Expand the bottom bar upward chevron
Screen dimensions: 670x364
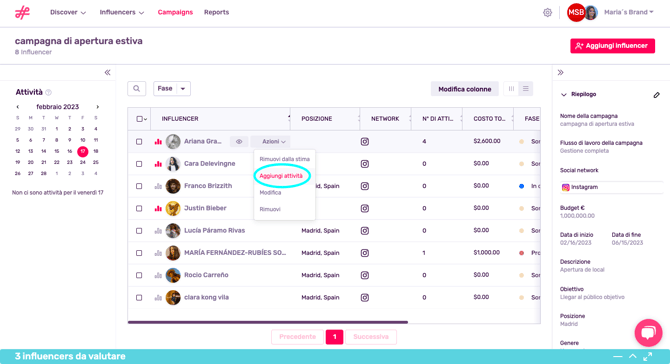pos(632,356)
